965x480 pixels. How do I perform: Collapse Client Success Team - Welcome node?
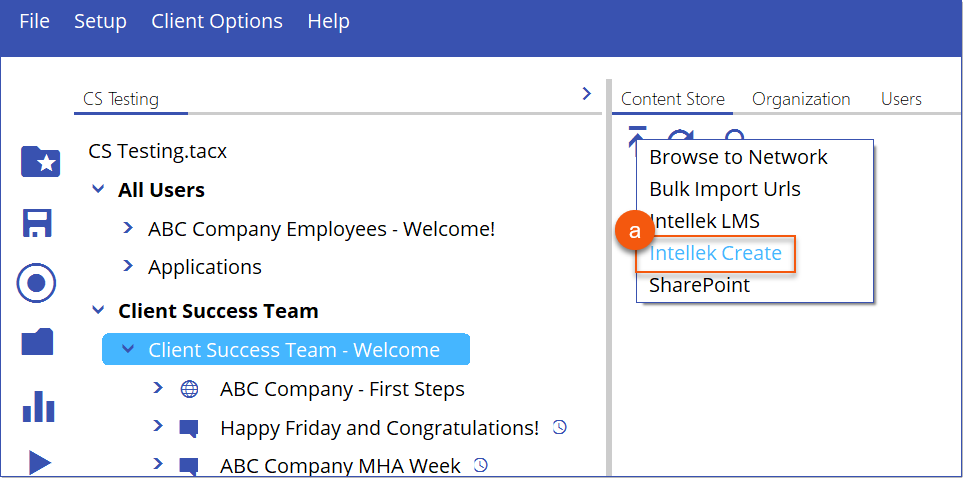(x=128, y=349)
